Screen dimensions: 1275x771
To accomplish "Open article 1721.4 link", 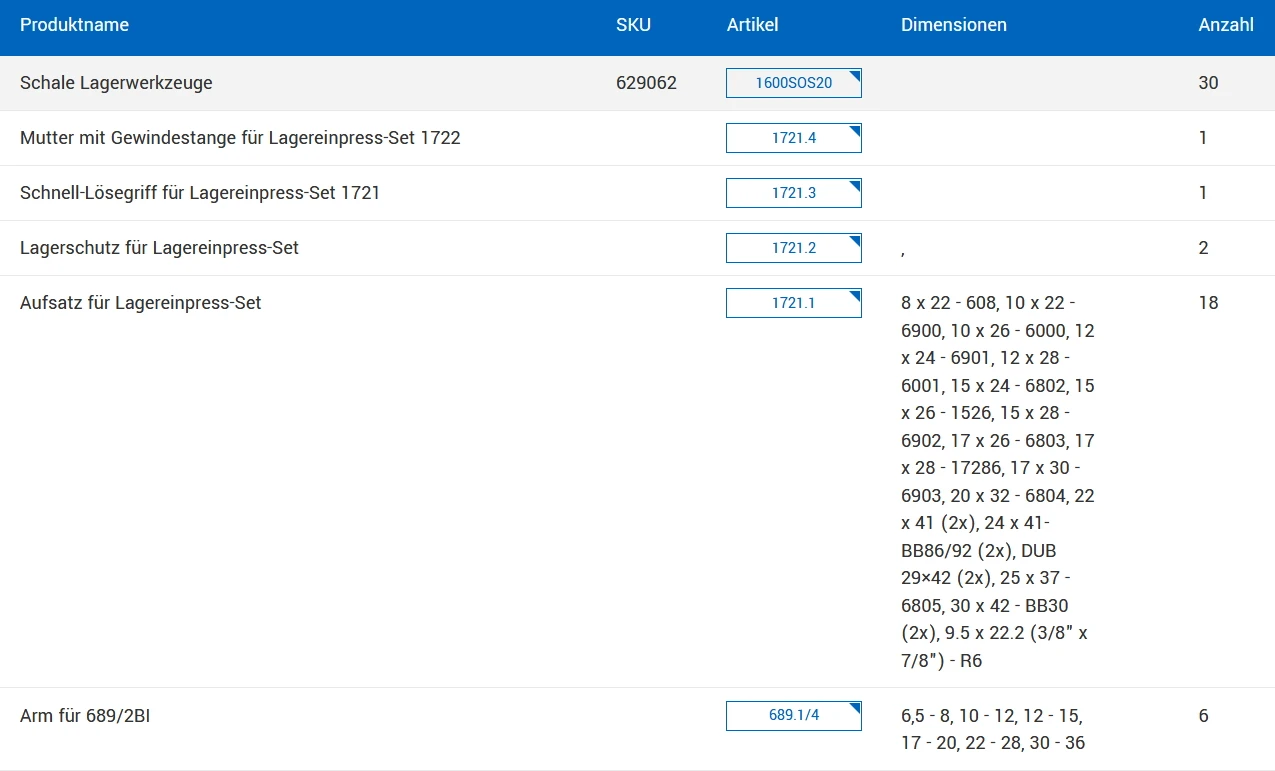I will coord(793,138).
